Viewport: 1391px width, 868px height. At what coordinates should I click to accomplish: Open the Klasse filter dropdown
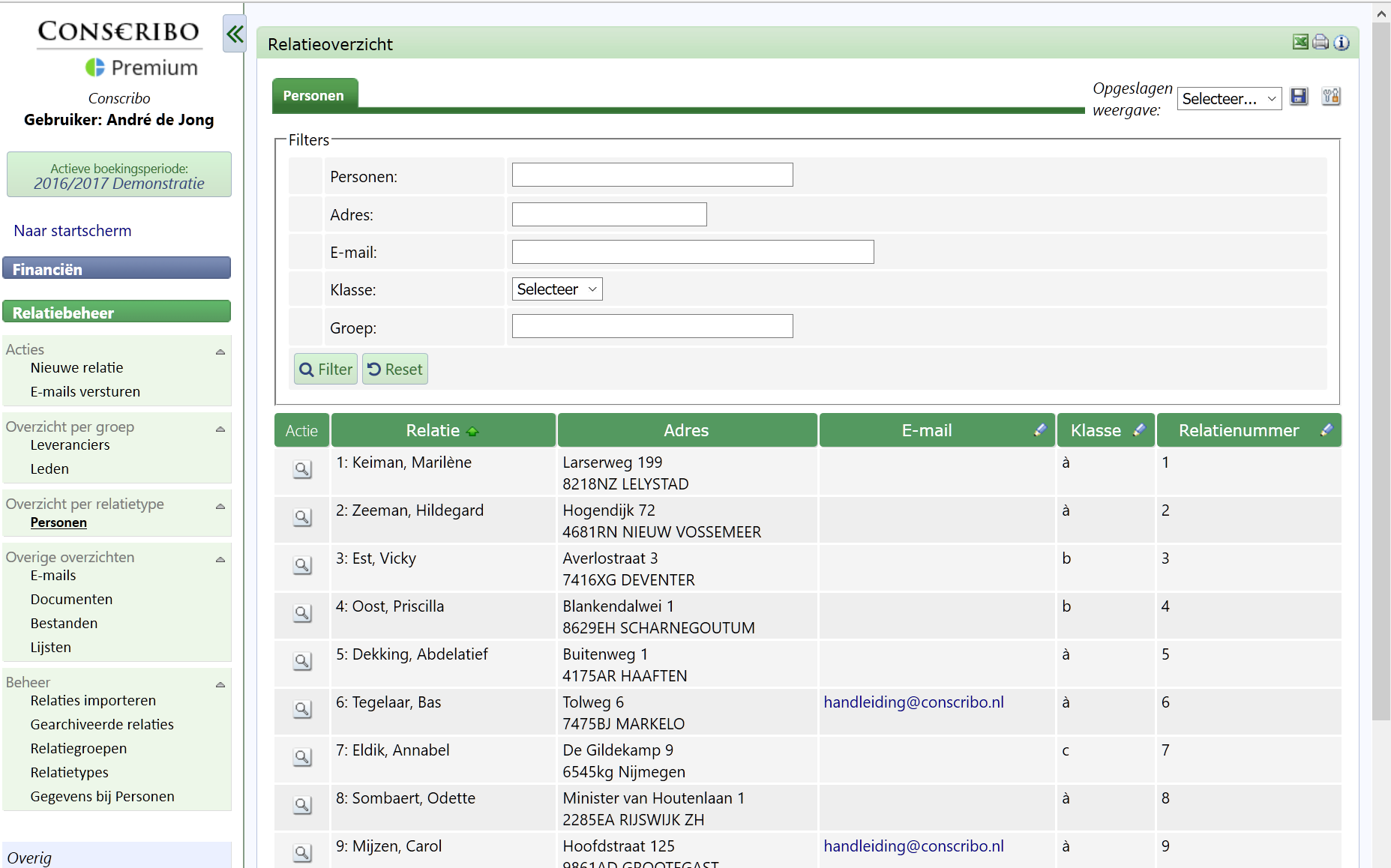pyautogui.click(x=556, y=289)
